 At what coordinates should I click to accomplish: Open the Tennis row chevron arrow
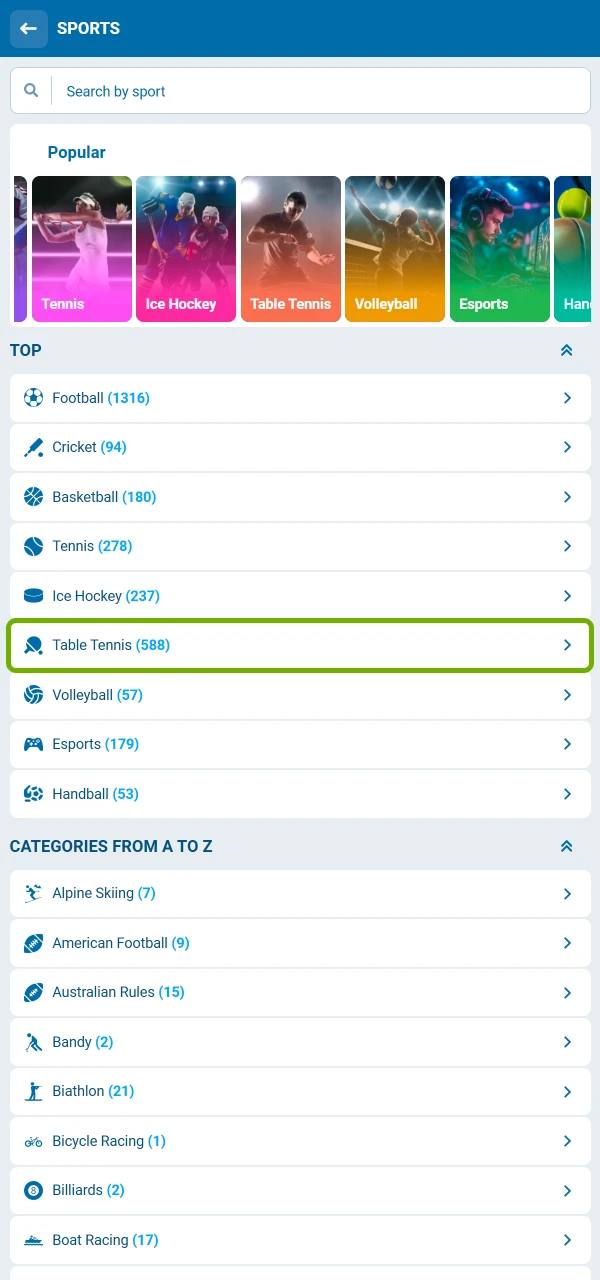(x=567, y=546)
